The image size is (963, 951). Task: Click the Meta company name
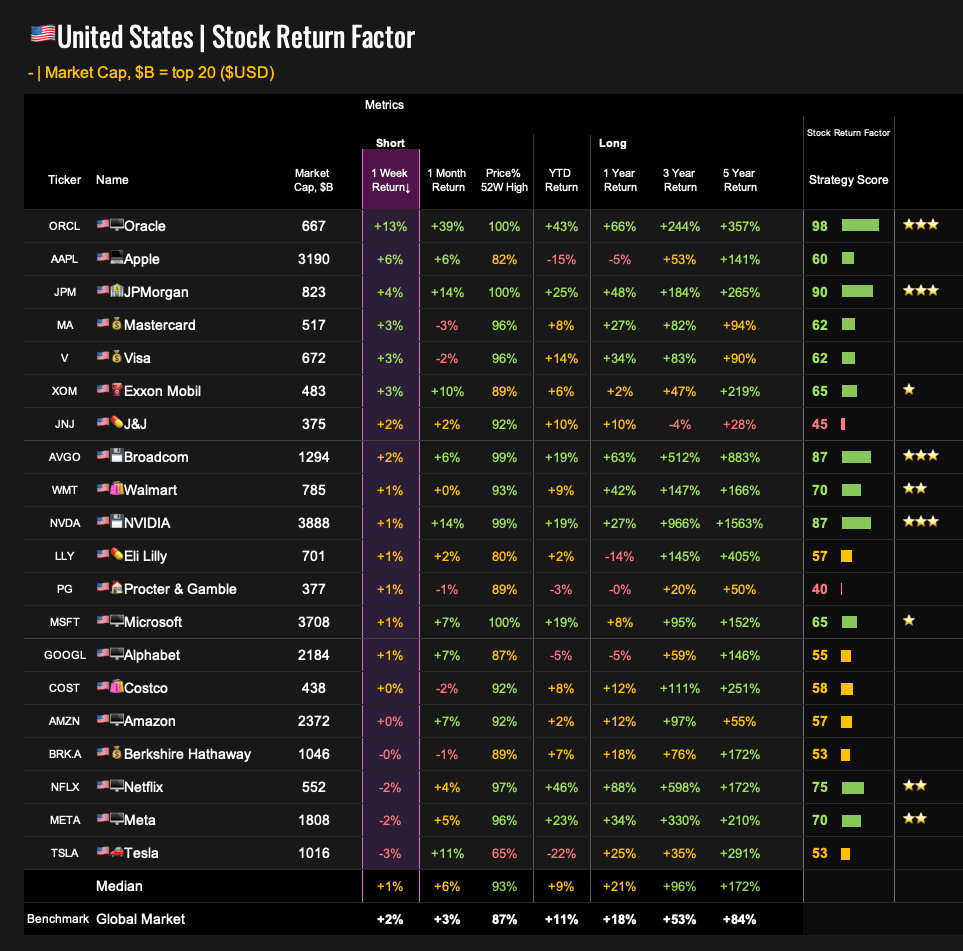pos(139,820)
